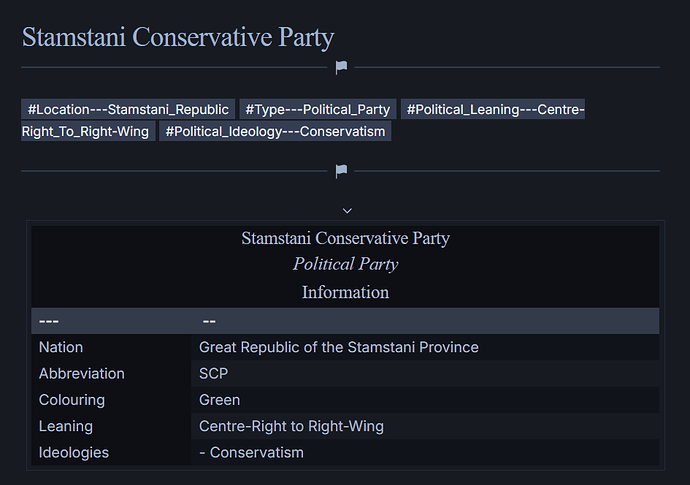The height and width of the screenshot is (485, 690).
Task: Click the Centre-Right to Right-Wing leaning value
Action: point(291,426)
